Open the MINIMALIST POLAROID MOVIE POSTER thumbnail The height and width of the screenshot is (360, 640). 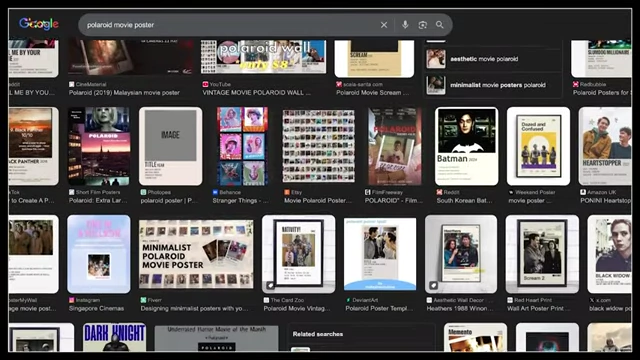pos(196,254)
